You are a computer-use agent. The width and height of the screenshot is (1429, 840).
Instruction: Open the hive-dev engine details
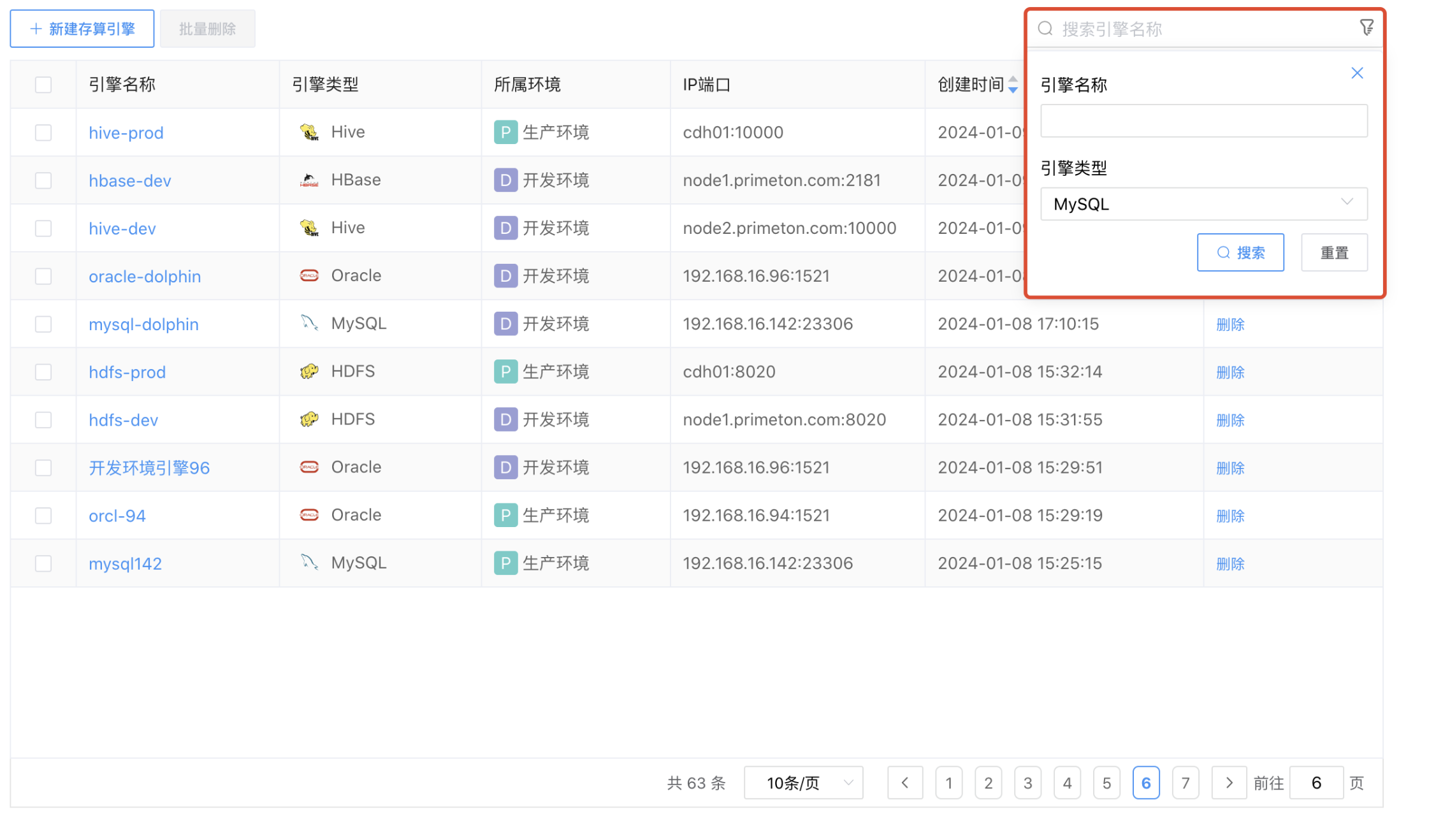click(122, 228)
